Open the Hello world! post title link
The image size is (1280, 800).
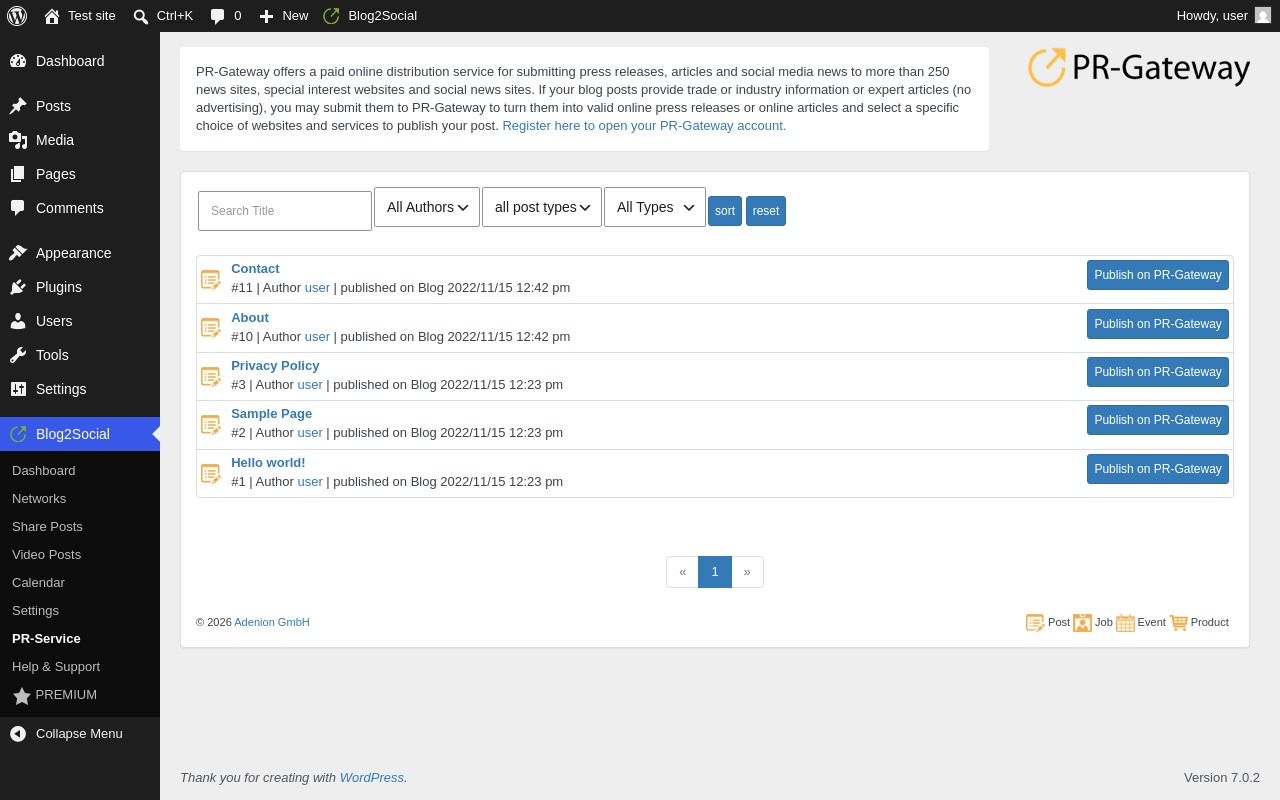pyautogui.click(x=268, y=463)
